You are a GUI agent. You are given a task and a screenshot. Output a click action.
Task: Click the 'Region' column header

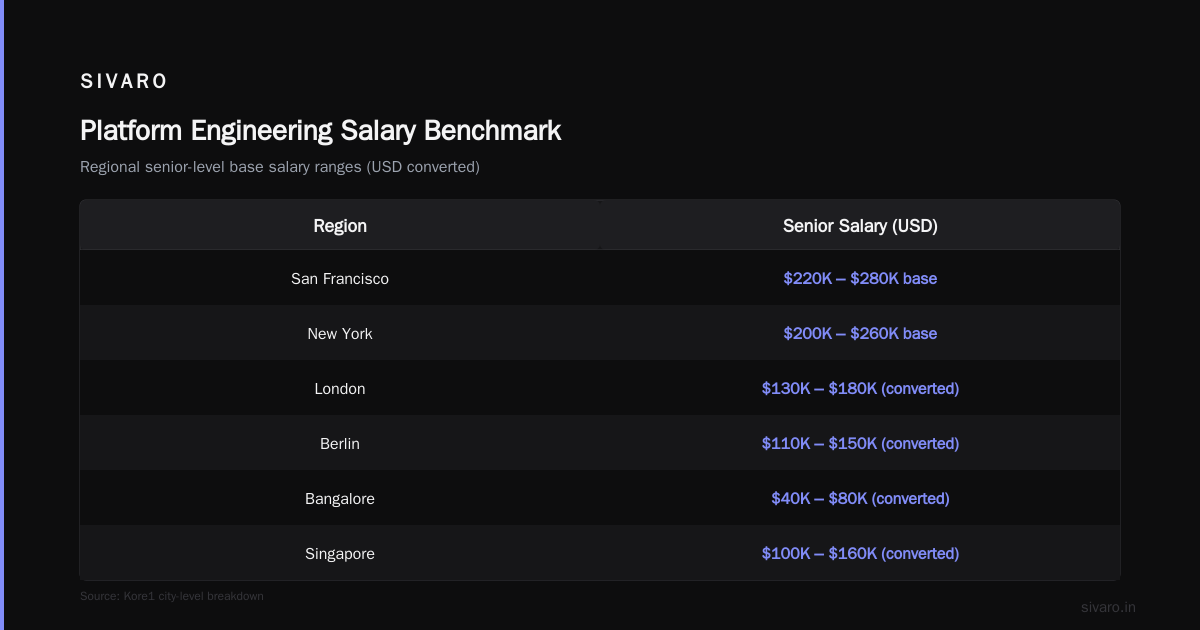click(340, 226)
